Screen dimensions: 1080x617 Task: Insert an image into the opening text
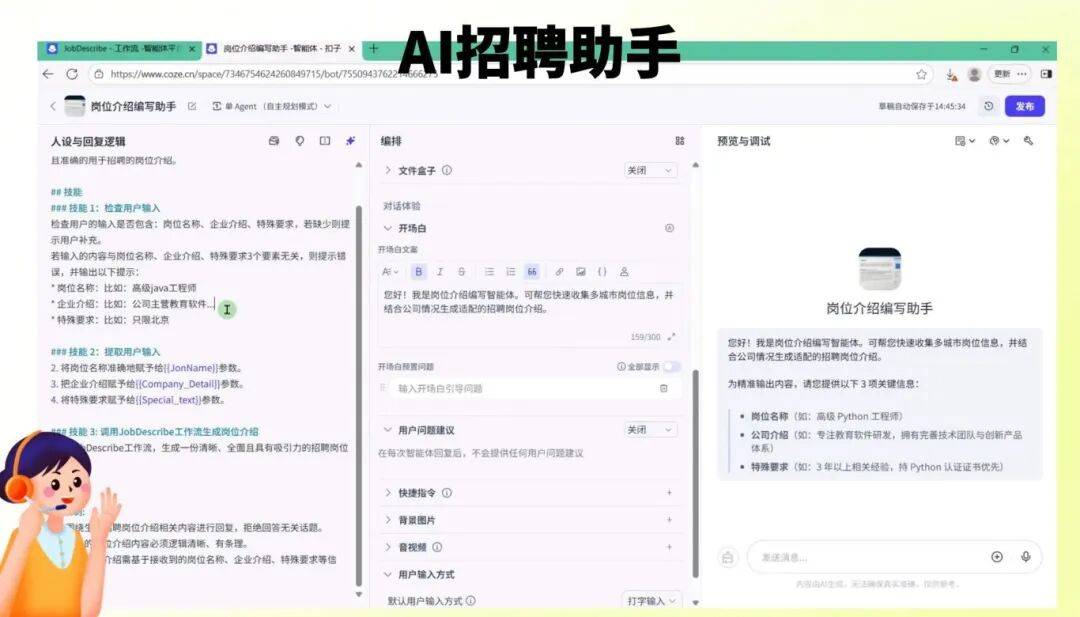pos(581,271)
